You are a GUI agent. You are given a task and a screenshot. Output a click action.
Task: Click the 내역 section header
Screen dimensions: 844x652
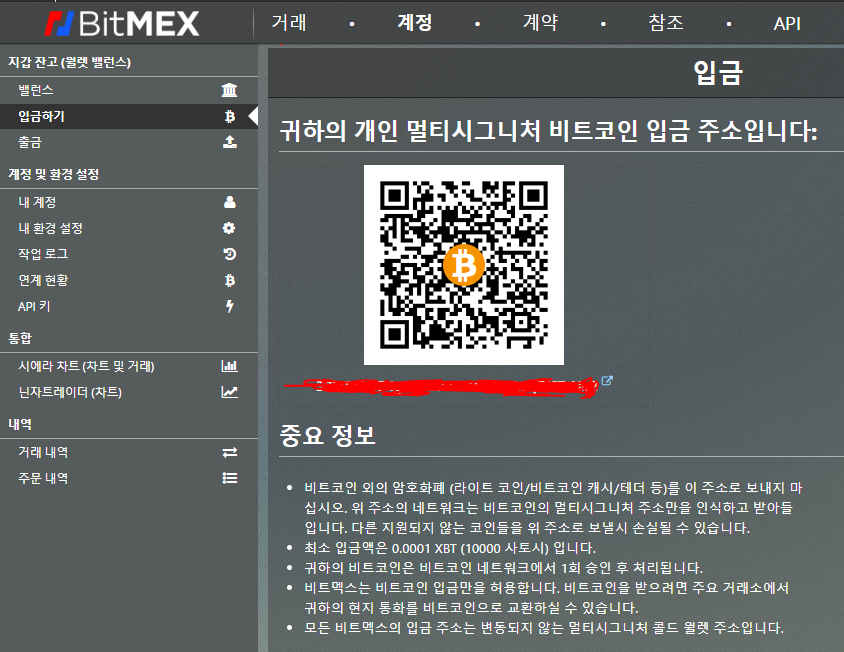pyautogui.click(x=20, y=424)
